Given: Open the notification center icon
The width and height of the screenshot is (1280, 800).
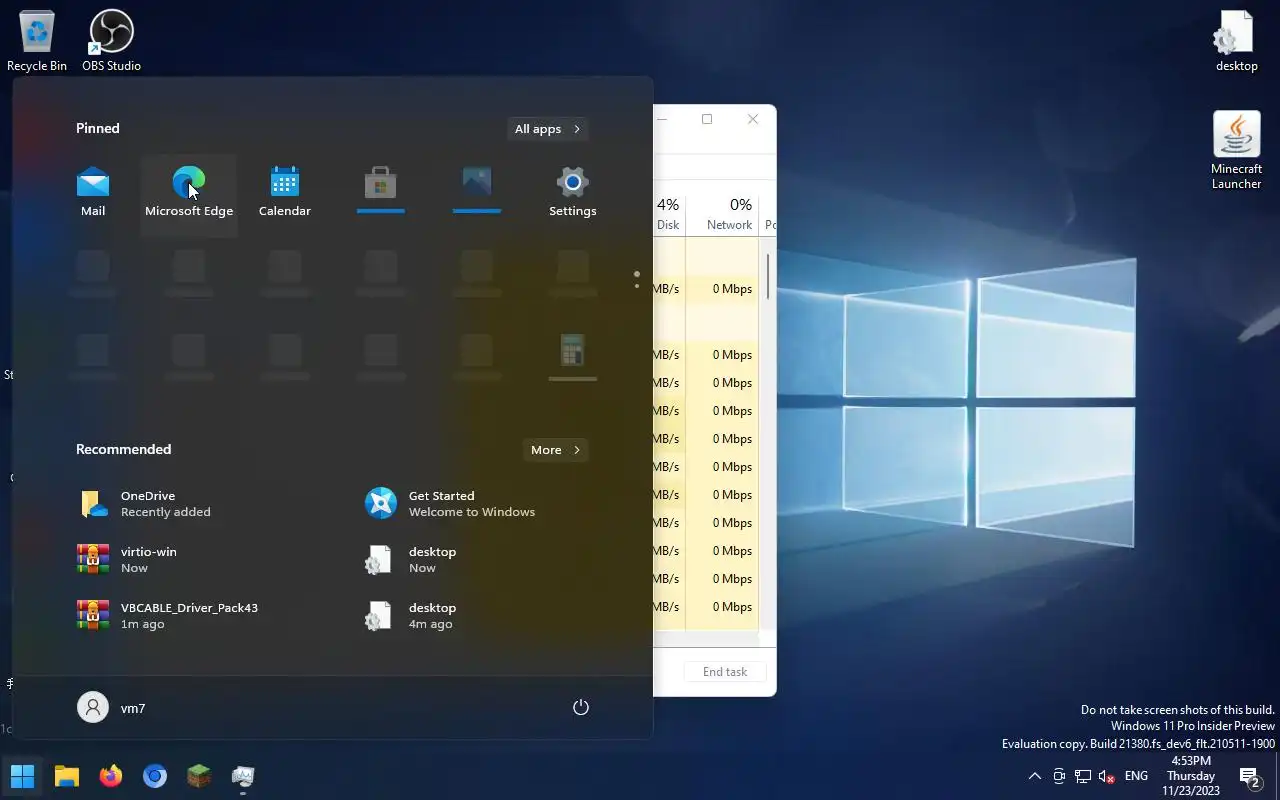Looking at the screenshot, I should point(1249,776).
